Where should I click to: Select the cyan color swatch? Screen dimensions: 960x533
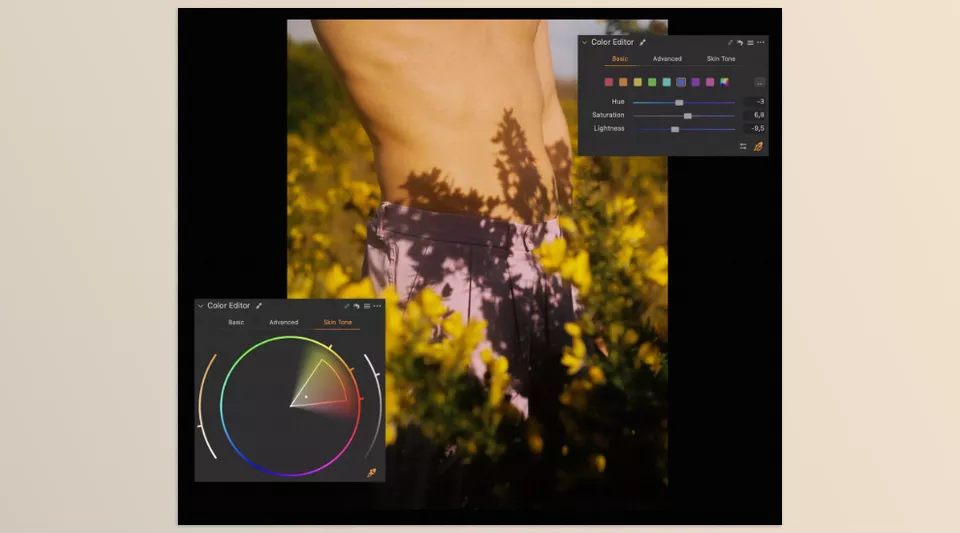[x=666, y=82]
